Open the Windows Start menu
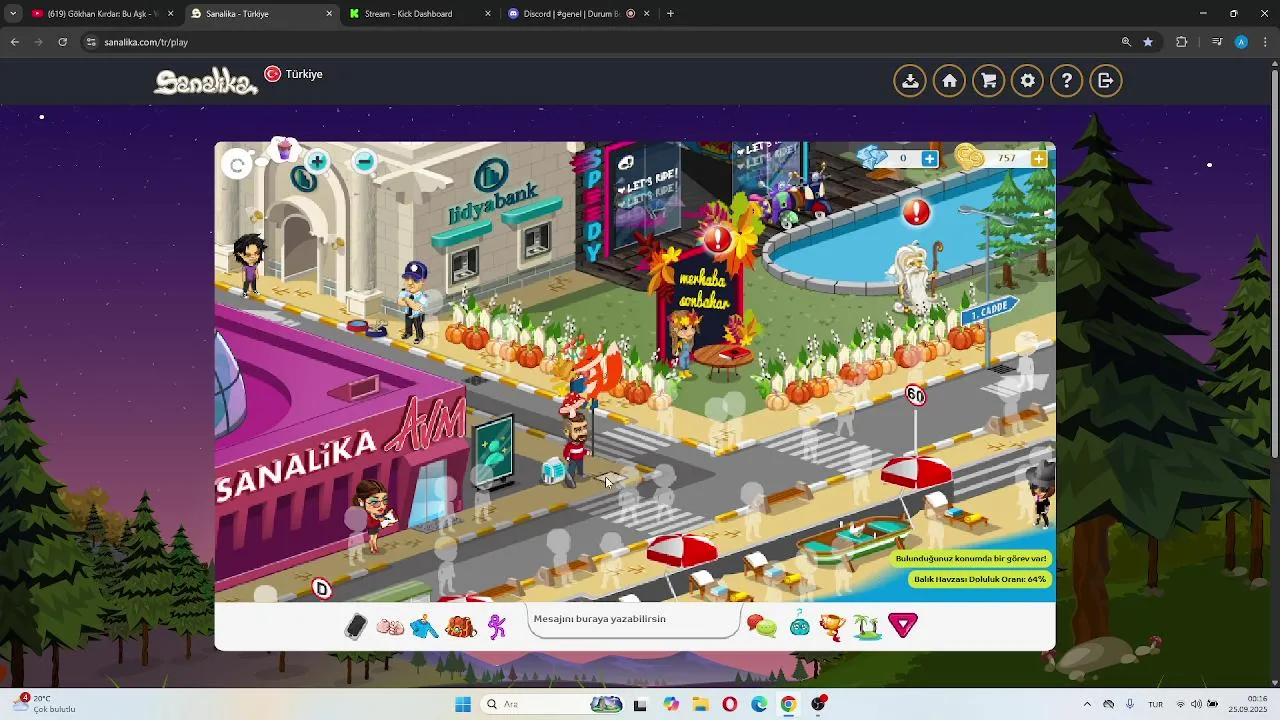 tap(463, 704)
